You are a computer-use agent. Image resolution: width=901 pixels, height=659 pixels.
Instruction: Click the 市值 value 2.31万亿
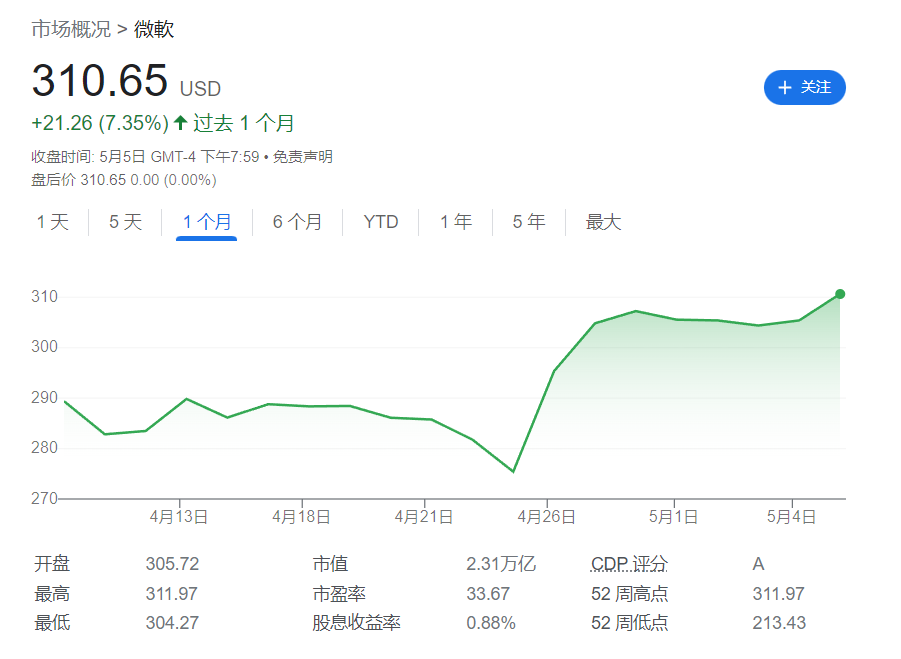501,564
